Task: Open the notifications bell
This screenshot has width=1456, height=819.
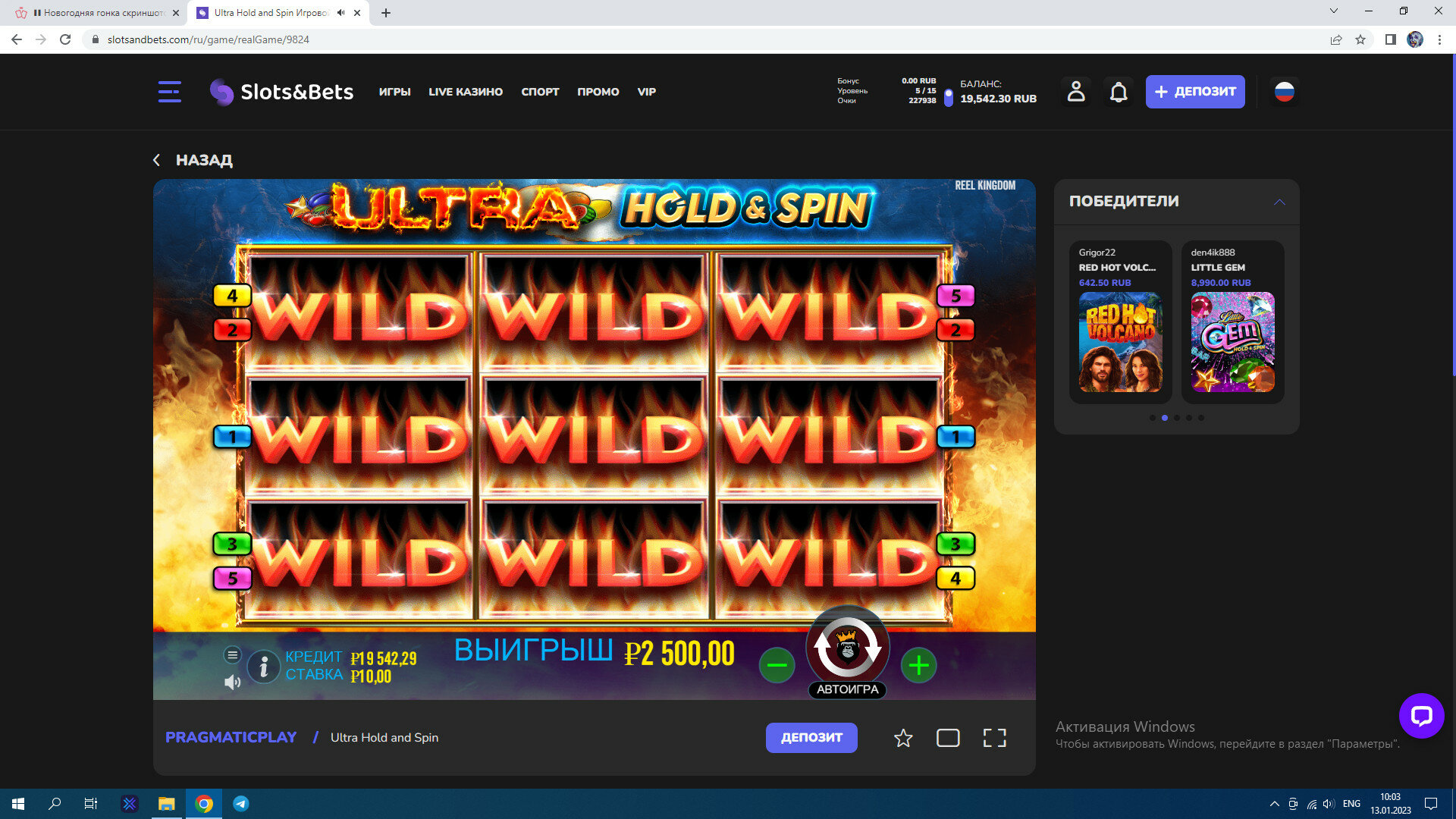Action: 1118,92
